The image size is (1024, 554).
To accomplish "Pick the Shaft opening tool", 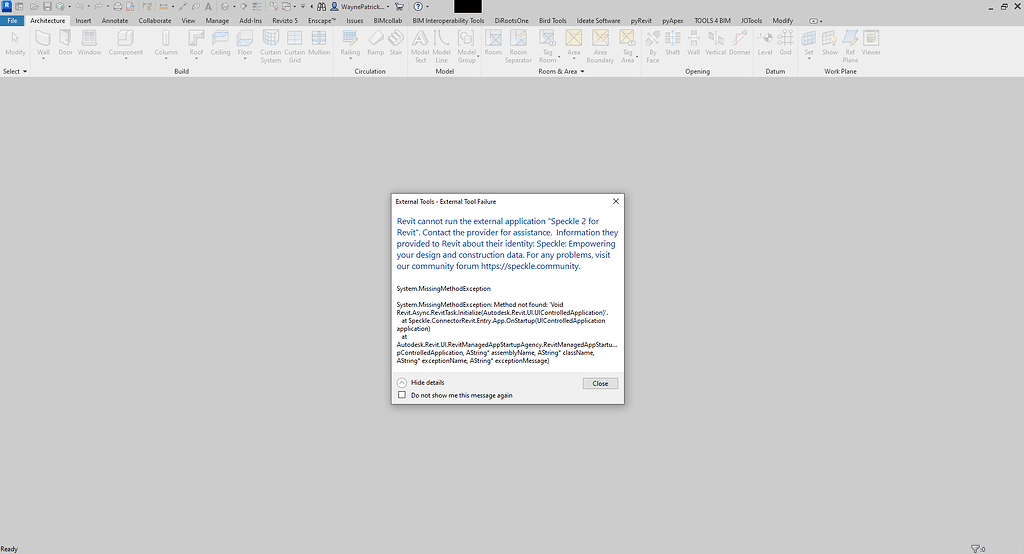I will pyautogui.click(x=673, y=43).
